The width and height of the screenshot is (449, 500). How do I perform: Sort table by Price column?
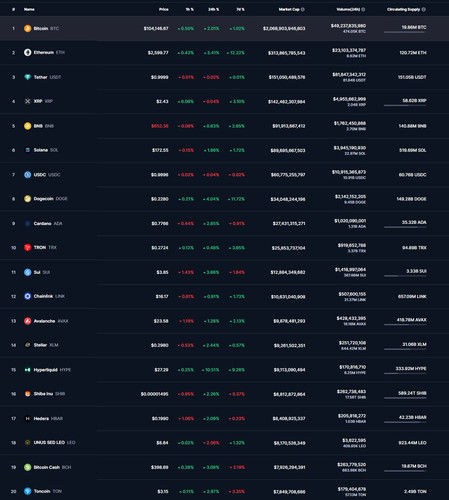pyautogui.click(x=164, y=9)
